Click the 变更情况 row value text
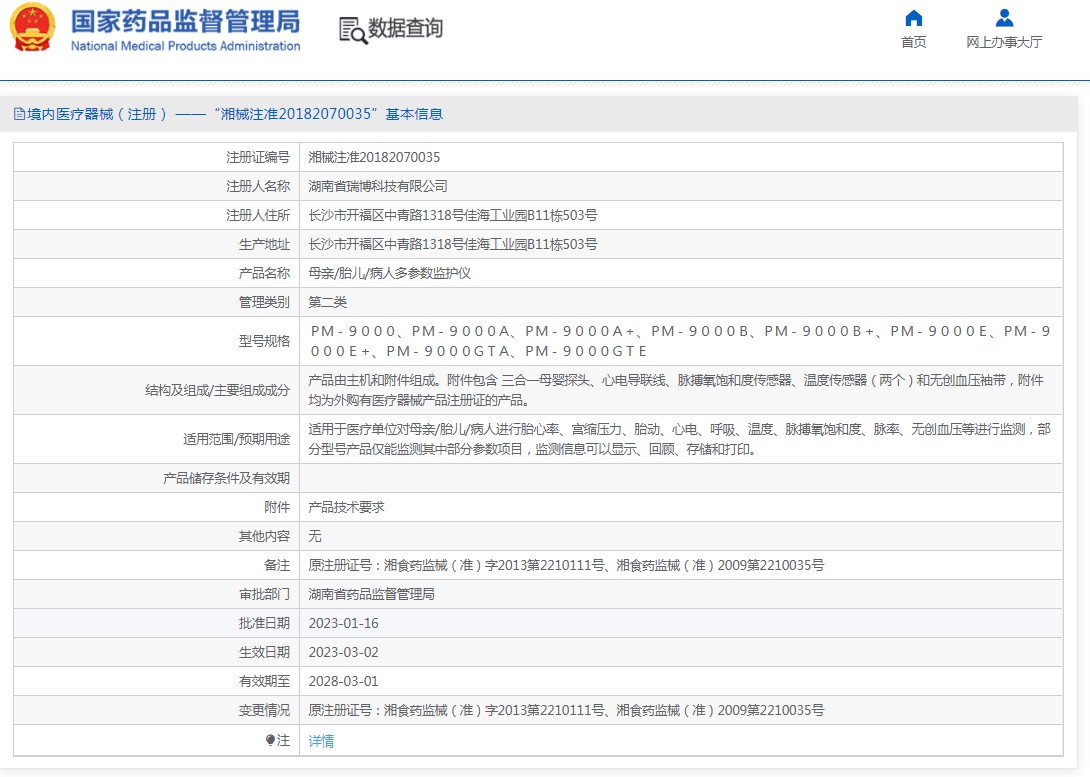1090x777 pixels. [x=566, y=710]
